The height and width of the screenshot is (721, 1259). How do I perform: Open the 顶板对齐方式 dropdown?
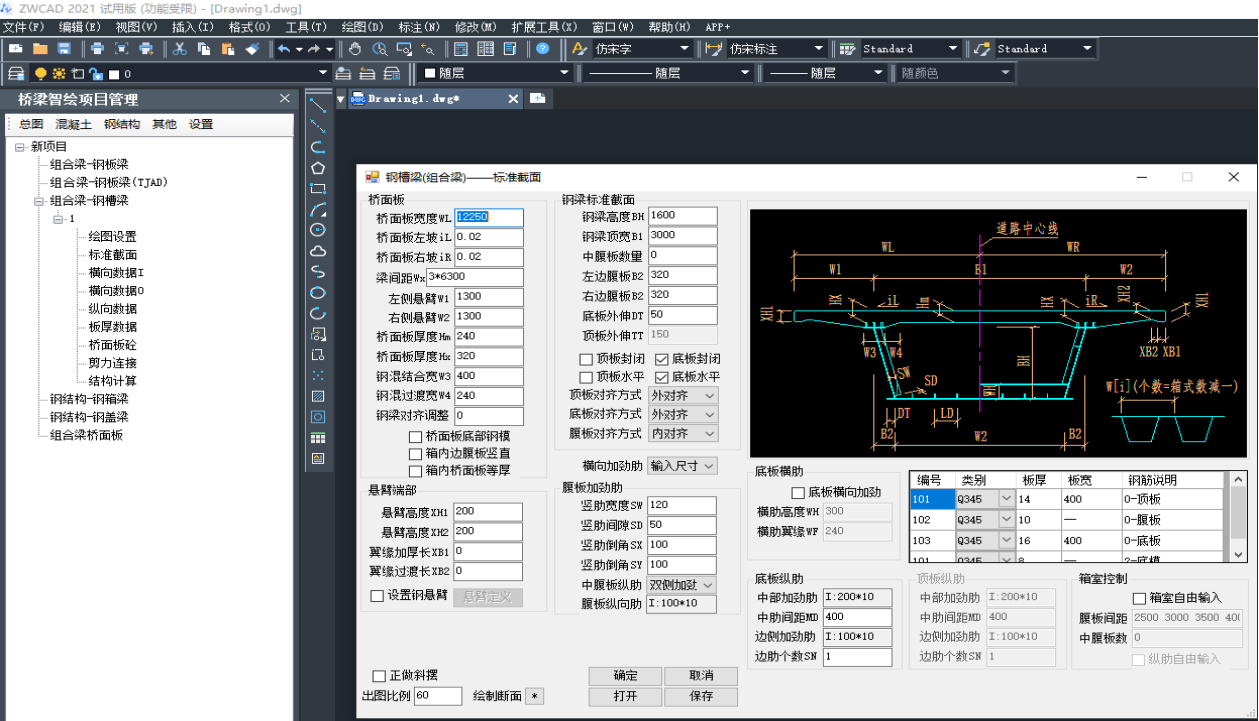point(682,395)
